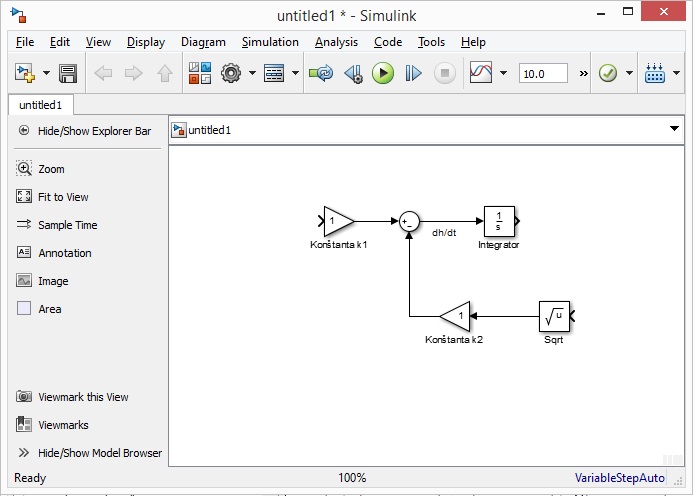Click untitled1 in the explorer bar breadcrumb
The height and width of the screenshot is (496, 693).
(x=209, y=130)
